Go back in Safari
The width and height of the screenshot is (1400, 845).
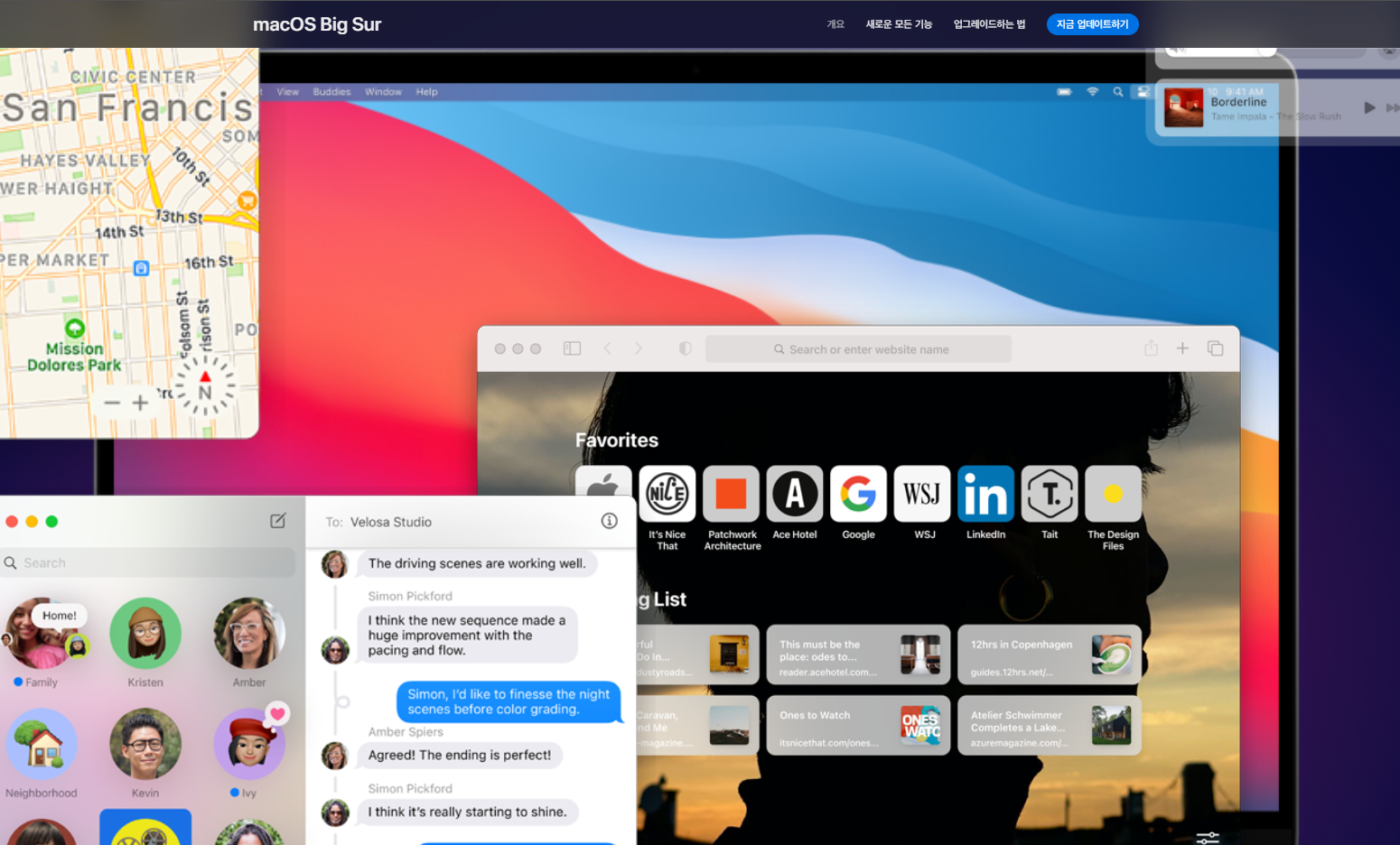point(608,348)
